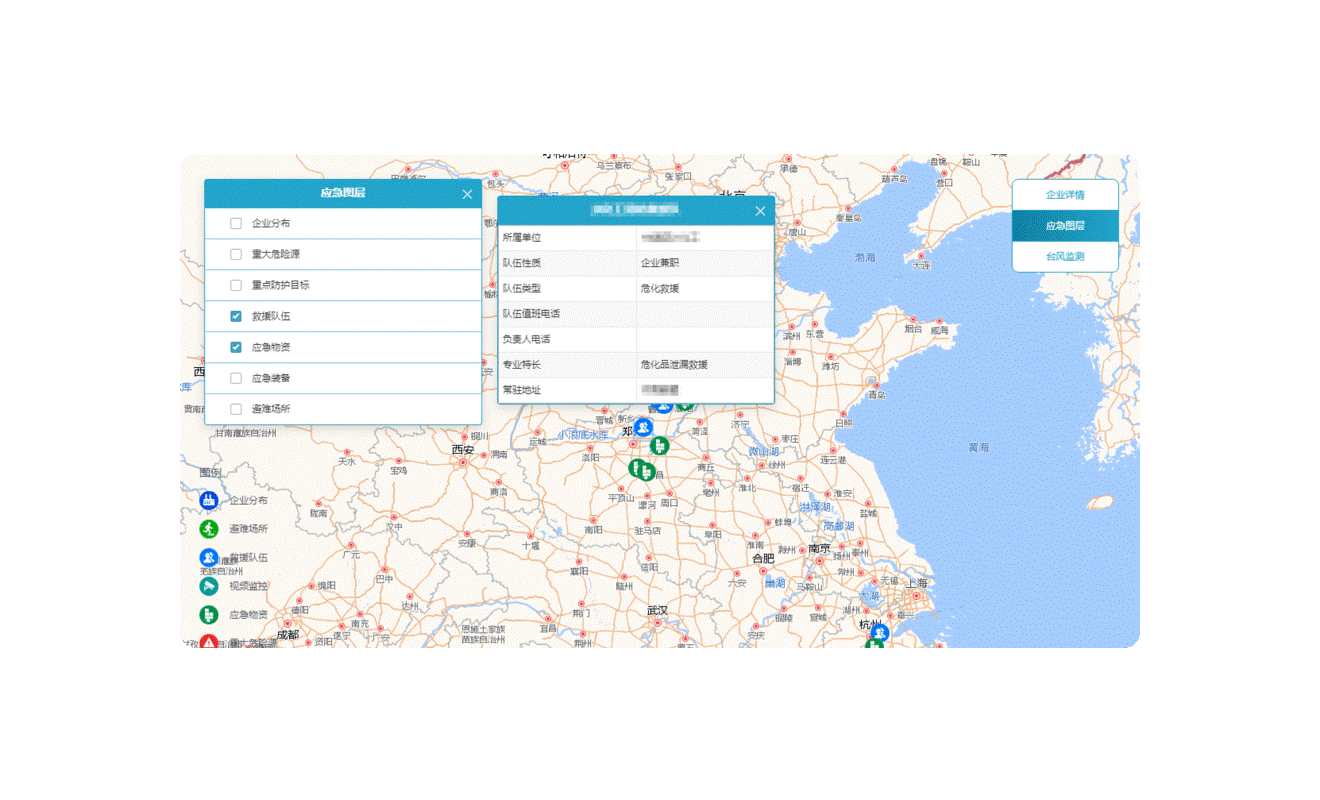The width and height of the screenshot is (1320, 800).
Task: Click the 危化品泄漏救援 value cell
Action: [x=705, y=365]
